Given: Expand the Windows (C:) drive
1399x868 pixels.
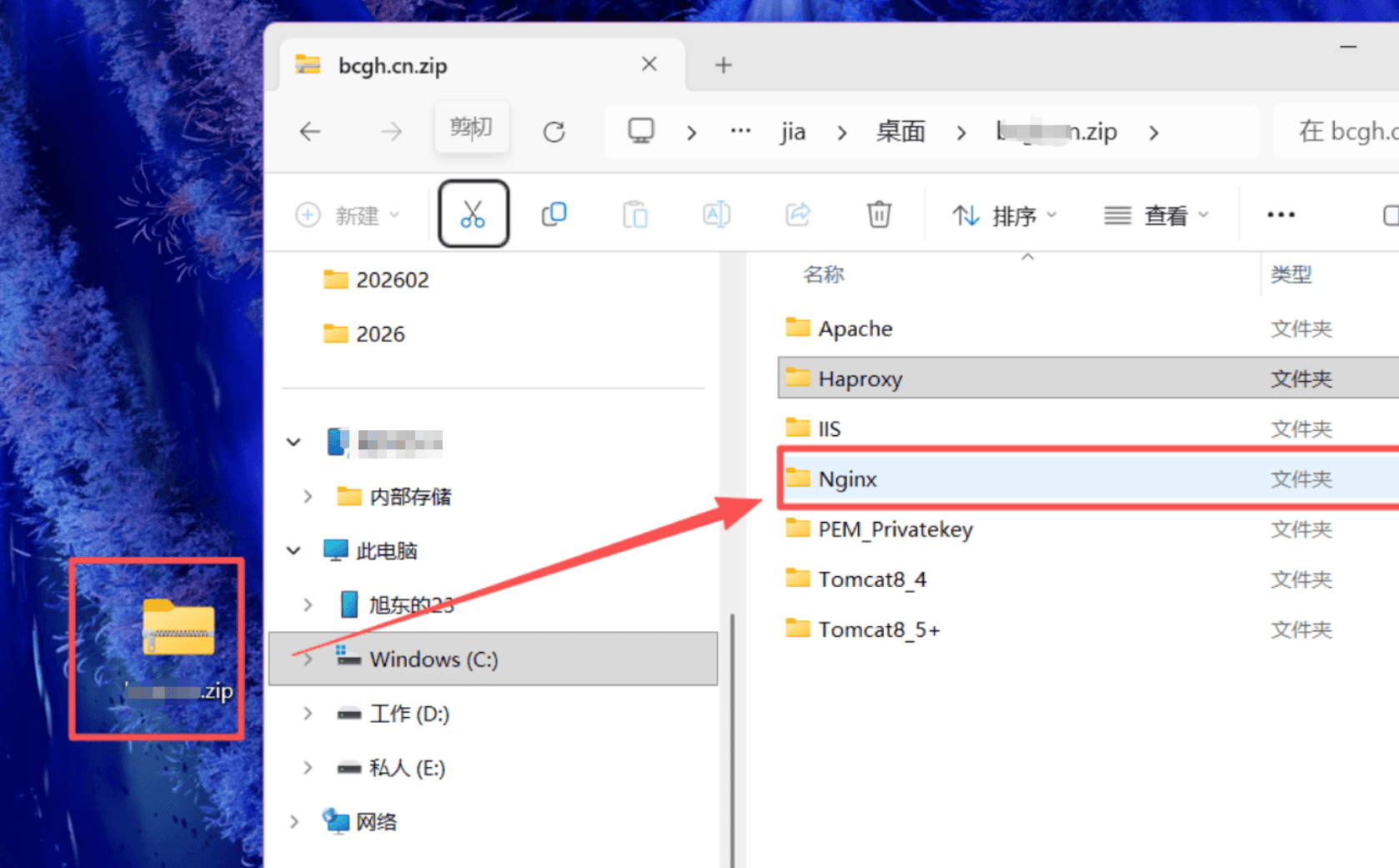Looking at the screenshot, I should pos(308,660).
